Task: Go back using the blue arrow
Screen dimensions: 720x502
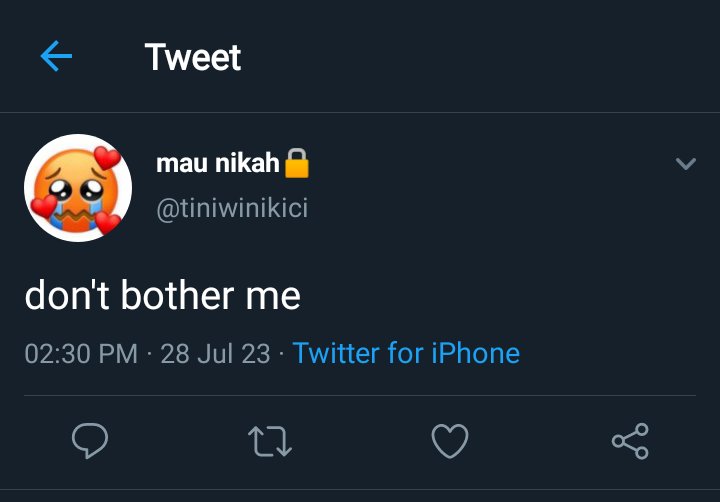Action: (x=56, y=56)
